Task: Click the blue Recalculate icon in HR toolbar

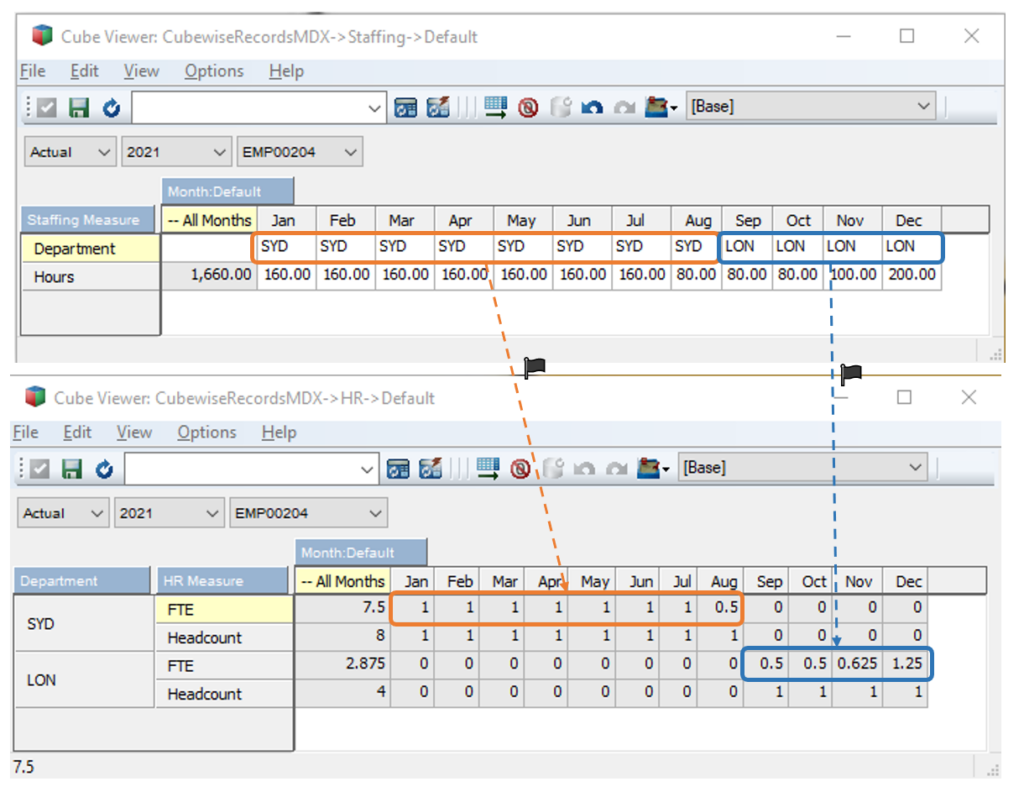Action: click(x=104, y=468)
